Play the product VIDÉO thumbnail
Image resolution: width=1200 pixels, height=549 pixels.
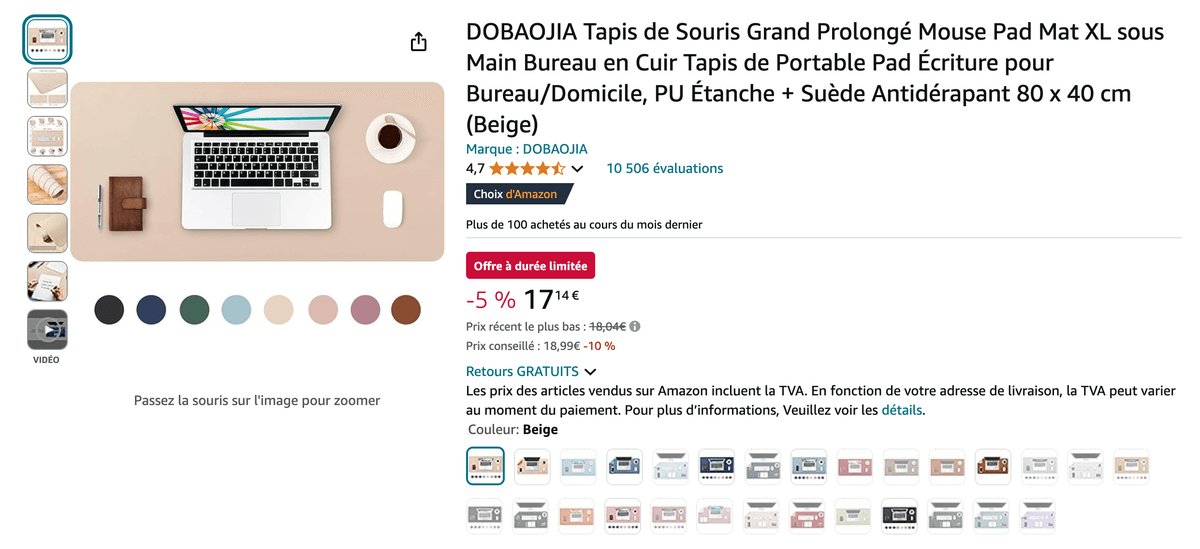click(x=47, y=329)
